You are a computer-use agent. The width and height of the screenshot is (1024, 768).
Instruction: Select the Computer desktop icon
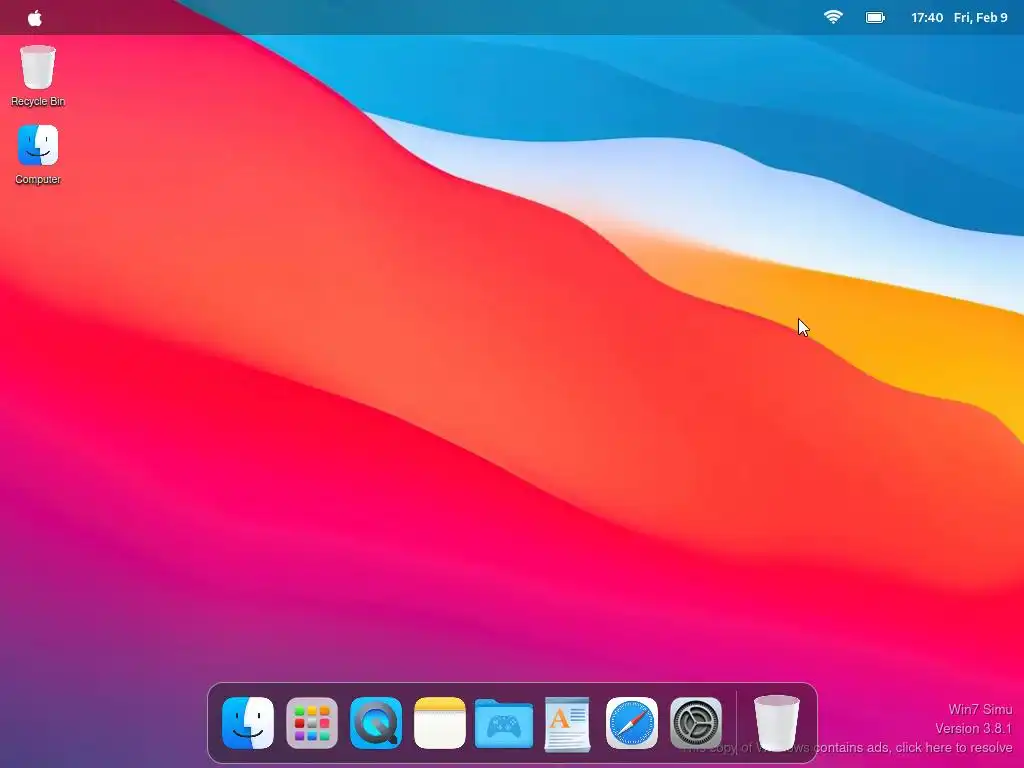point(38,155)
